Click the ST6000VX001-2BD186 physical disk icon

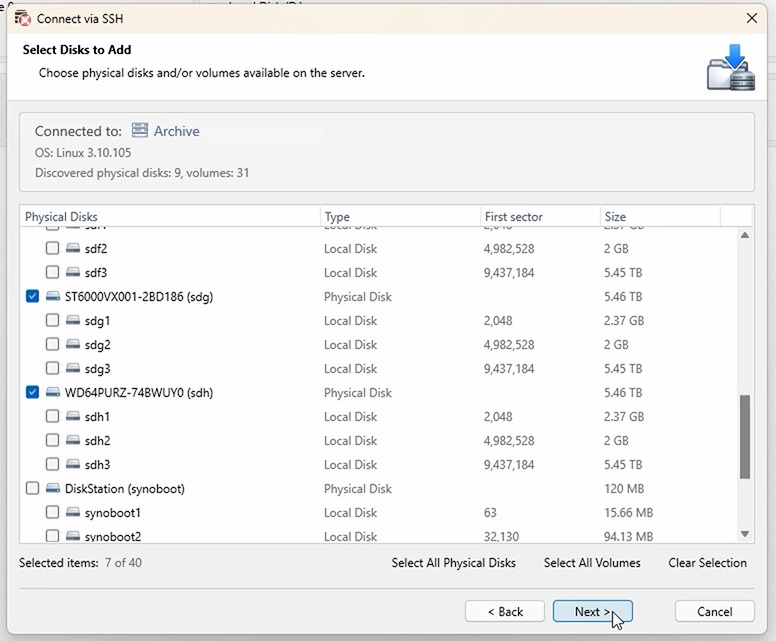(53, 296)
